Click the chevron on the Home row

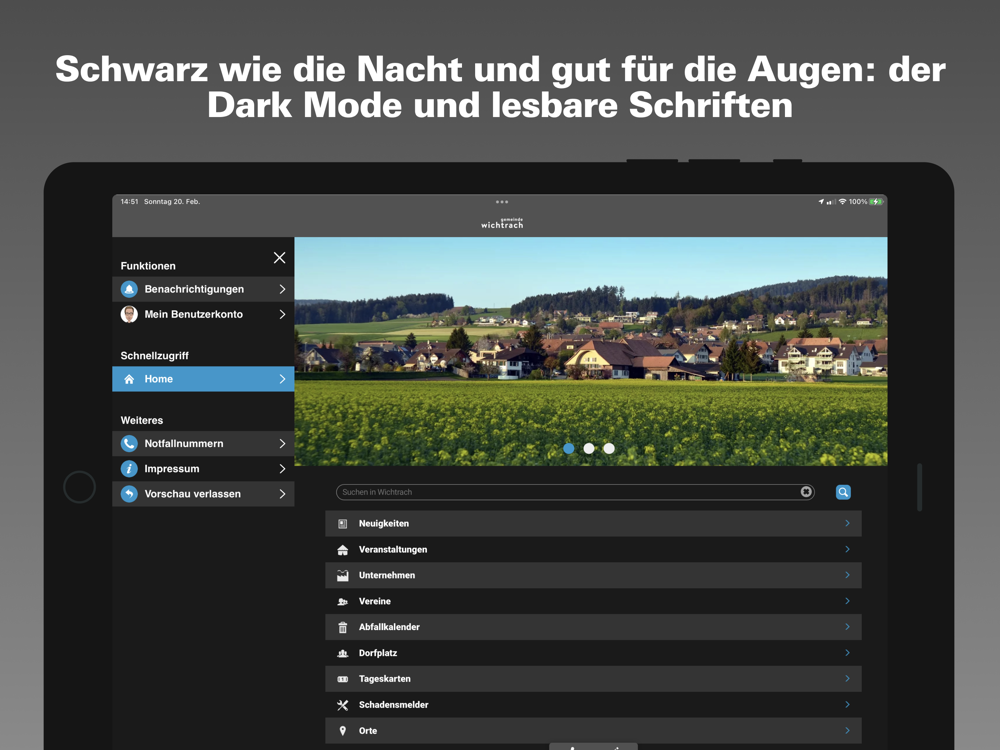282,379
